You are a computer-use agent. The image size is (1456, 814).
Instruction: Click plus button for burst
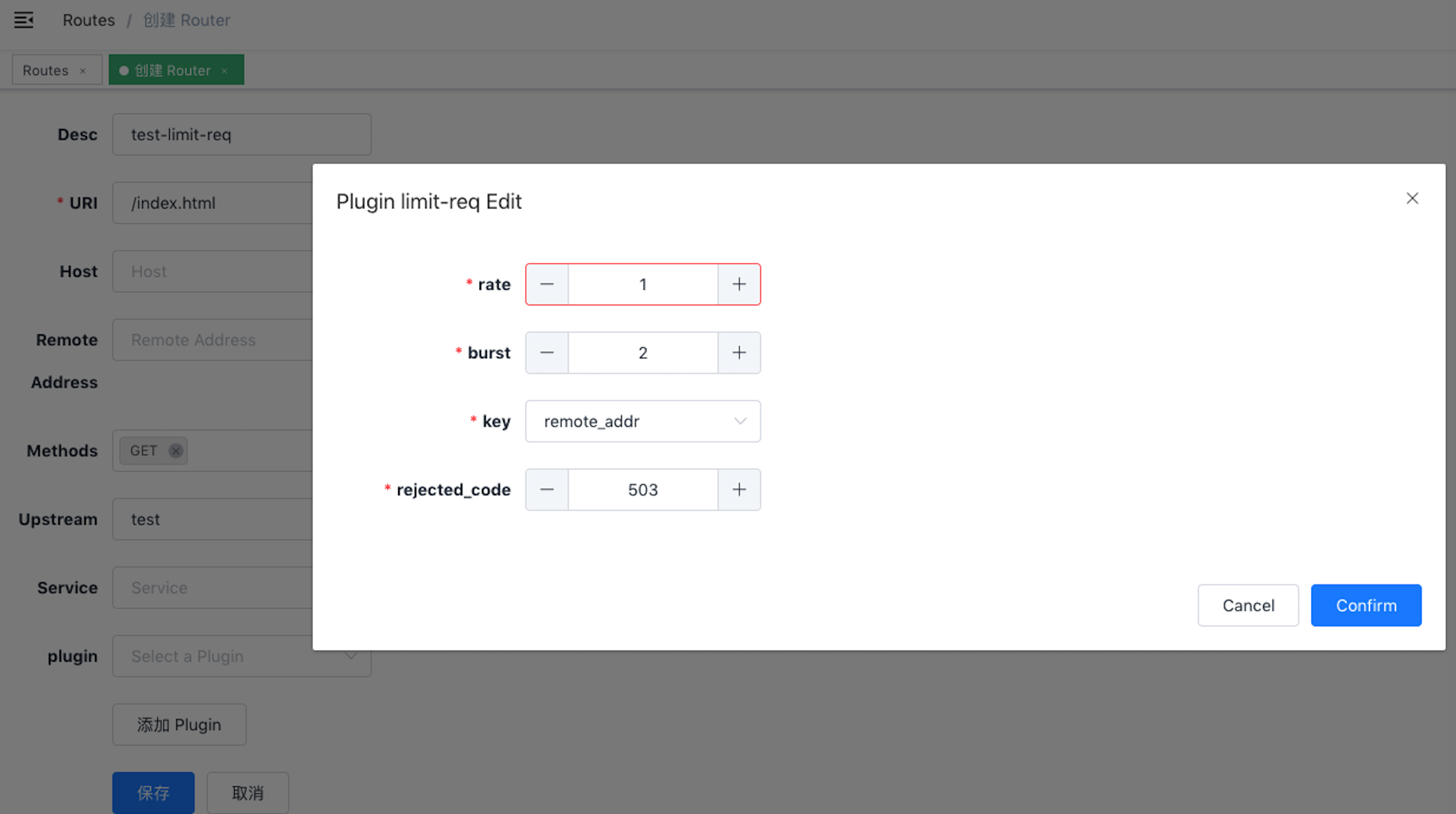click(739, 353)
